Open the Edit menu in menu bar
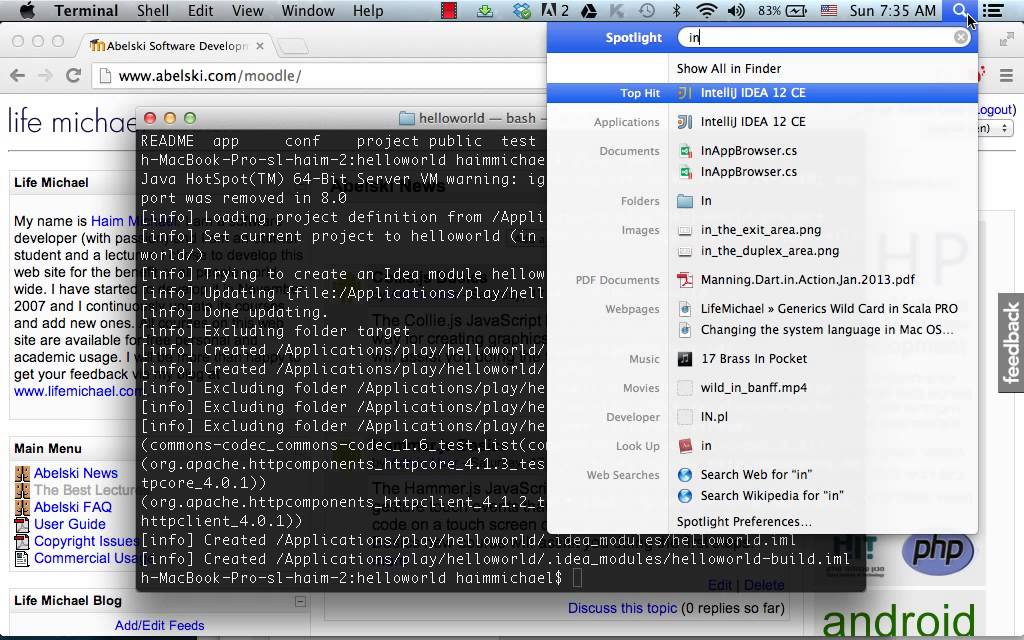 click(200, 10)
